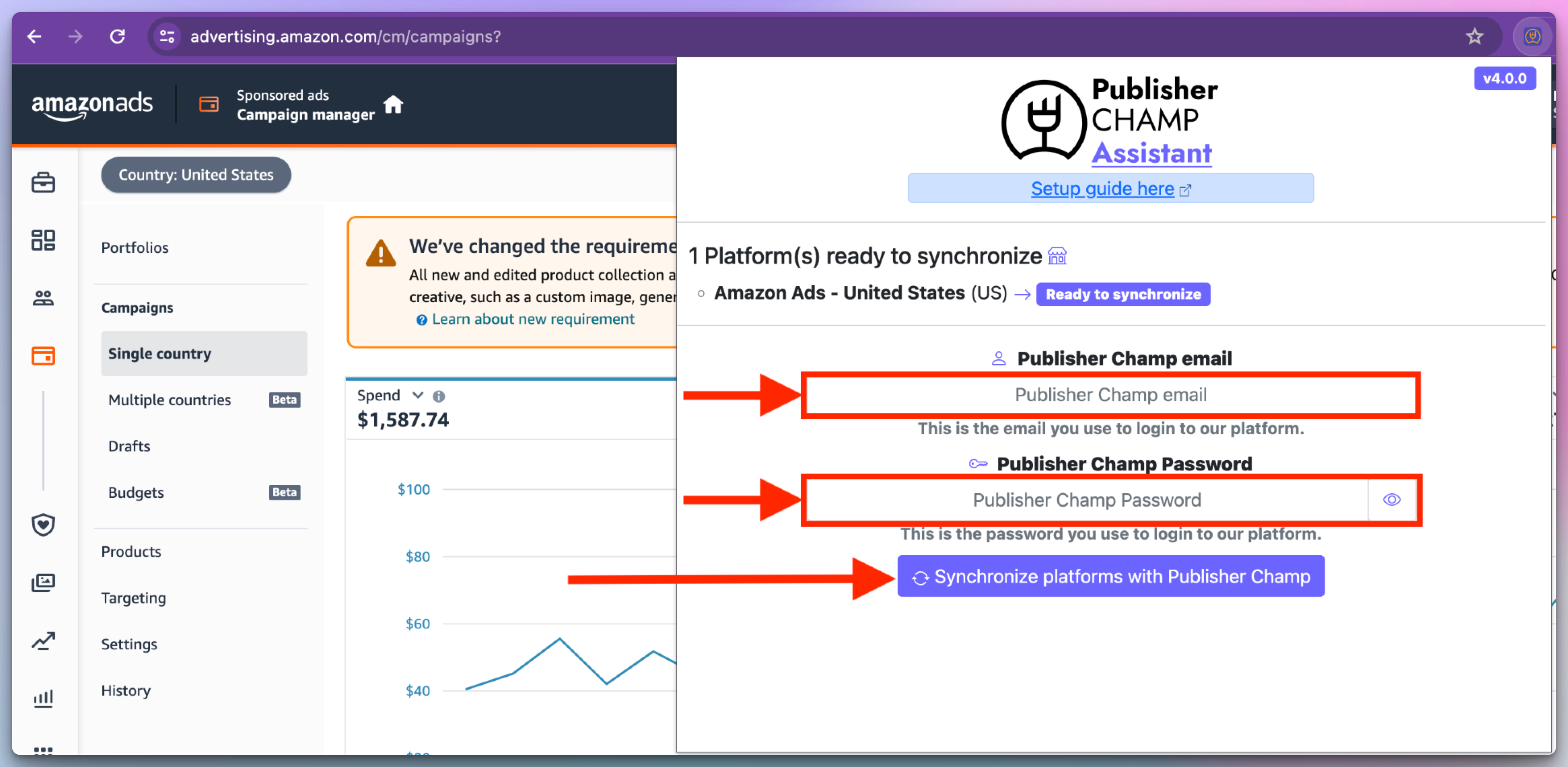Open the bar chart reports icon in sidebar
Image resolution: width=1568 pixels, height=767 pixels.
[x=43, y=698]
